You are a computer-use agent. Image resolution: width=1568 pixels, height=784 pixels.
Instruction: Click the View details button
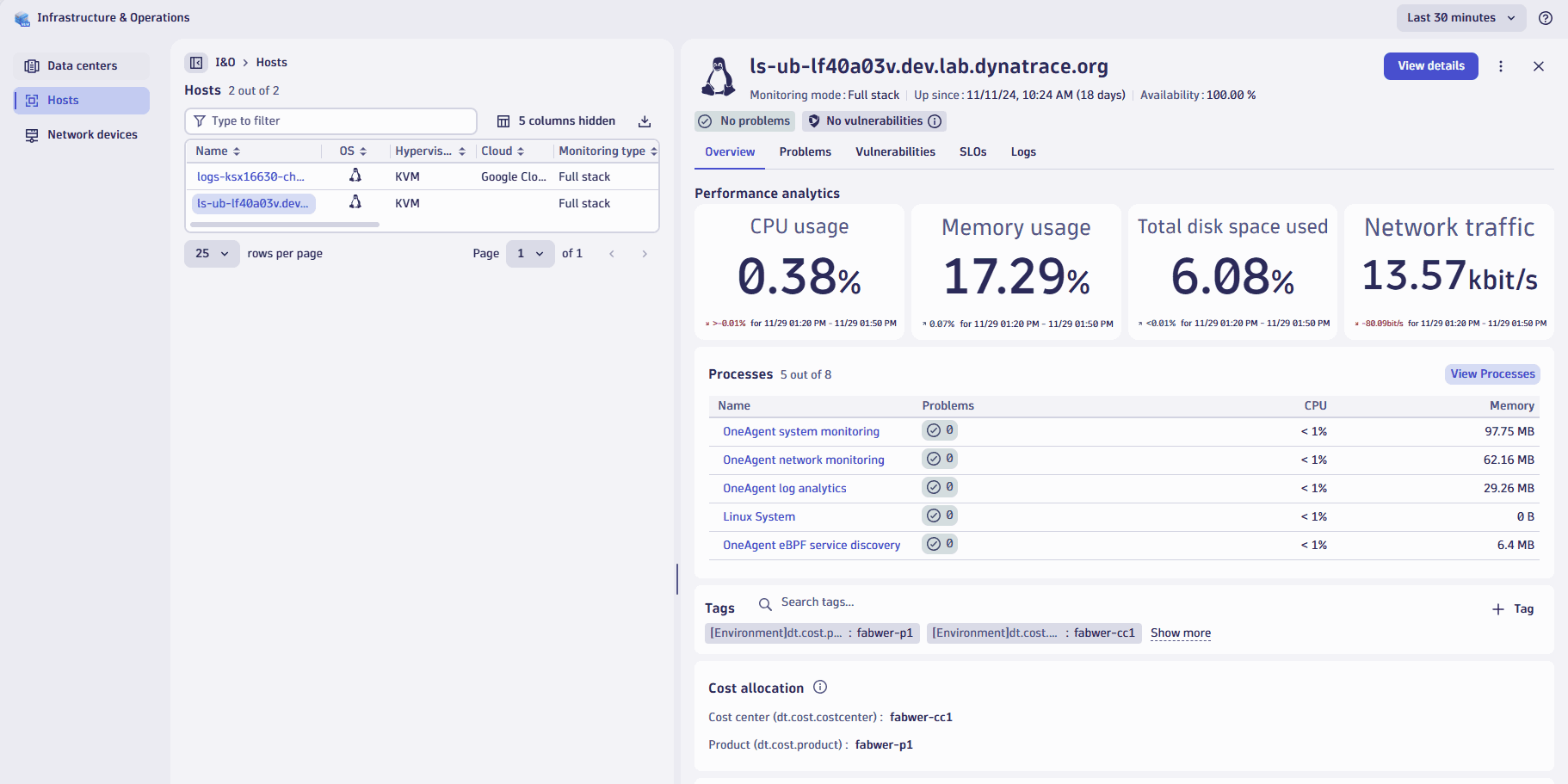click(x=1431, y=66)
